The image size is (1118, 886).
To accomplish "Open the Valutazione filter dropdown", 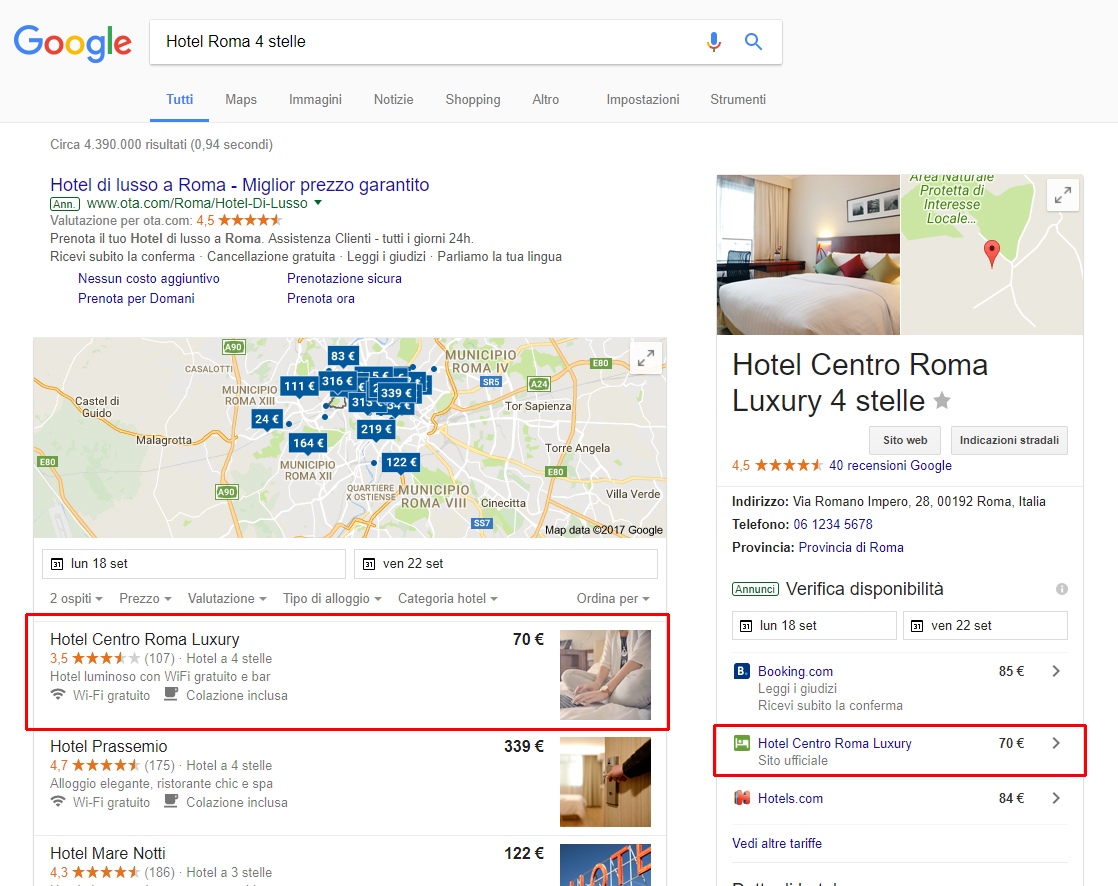I will pyautogui.click(x=227, y=599).
